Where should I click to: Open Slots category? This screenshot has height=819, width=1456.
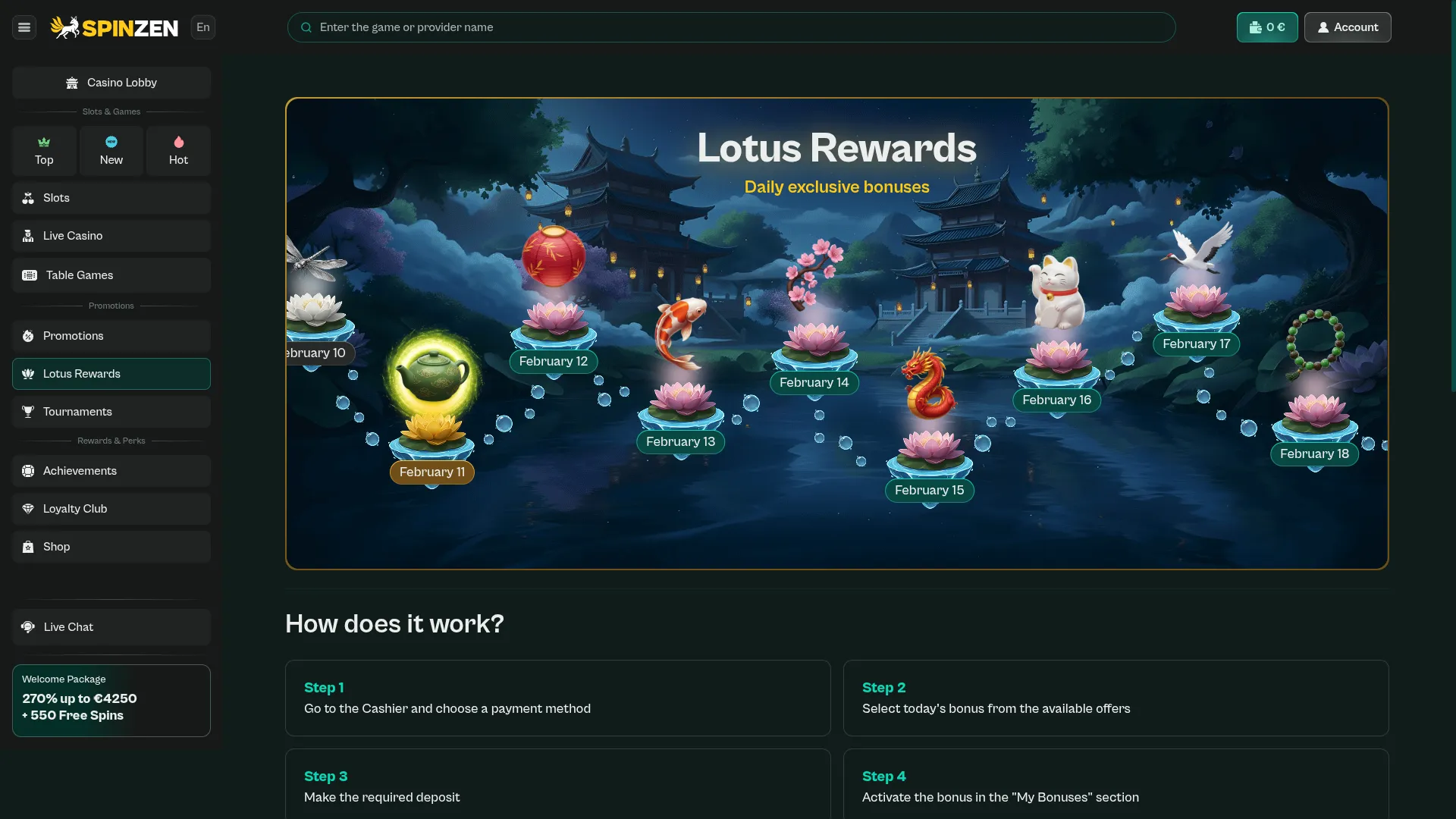point(111,198)
